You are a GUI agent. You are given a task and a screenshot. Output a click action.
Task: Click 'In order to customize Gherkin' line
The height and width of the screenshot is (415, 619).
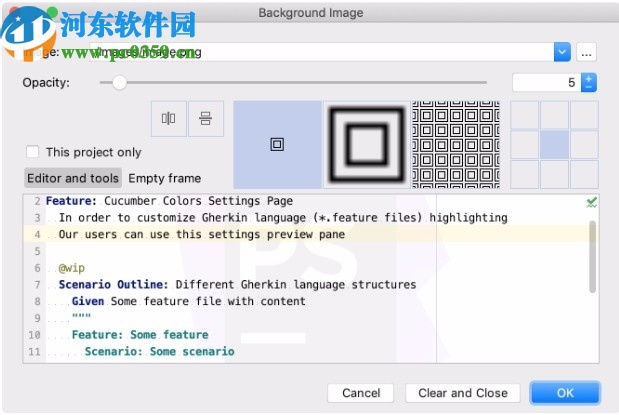click(283, 218)
